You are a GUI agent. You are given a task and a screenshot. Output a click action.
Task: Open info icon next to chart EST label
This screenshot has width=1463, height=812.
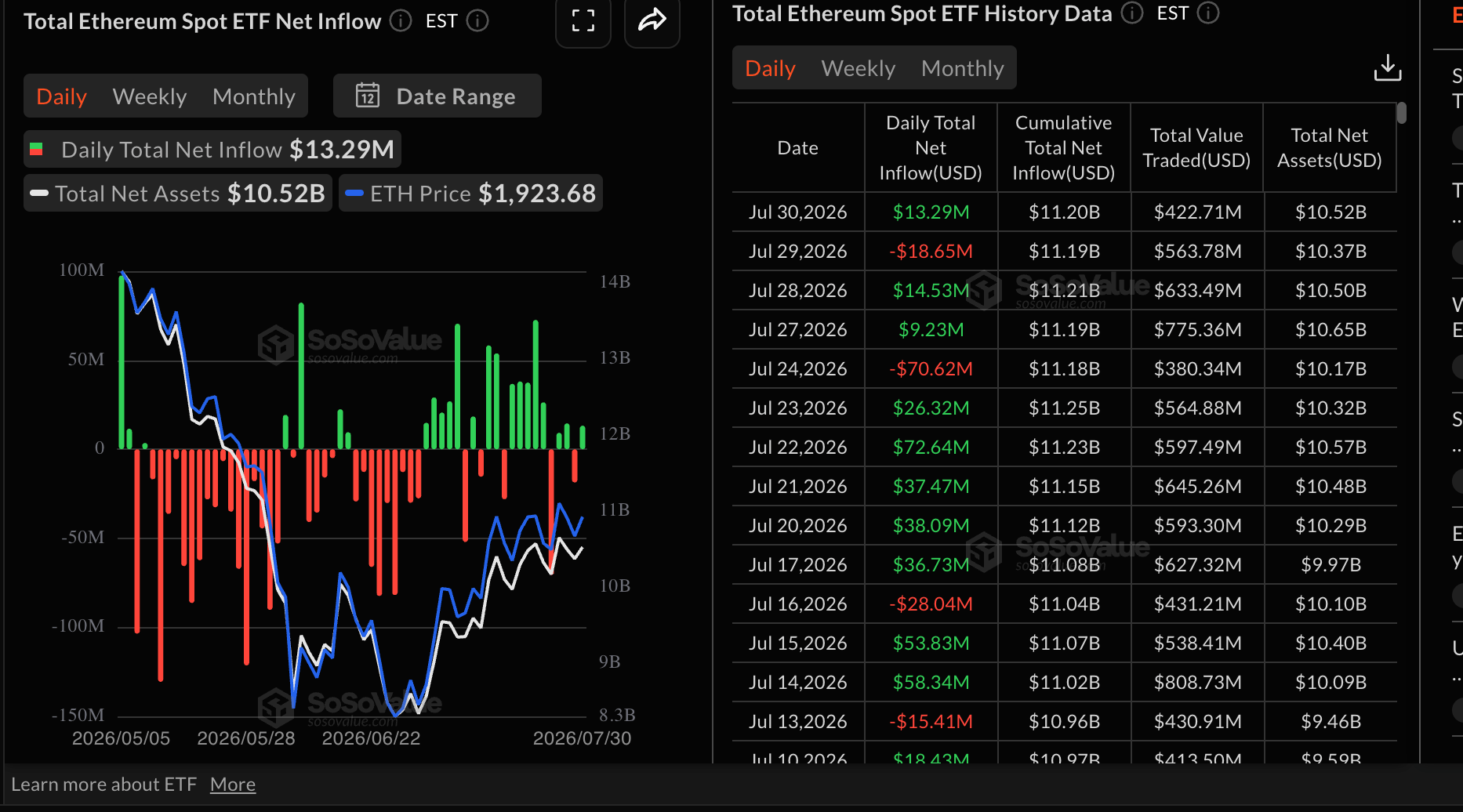(x=477, y=21)
